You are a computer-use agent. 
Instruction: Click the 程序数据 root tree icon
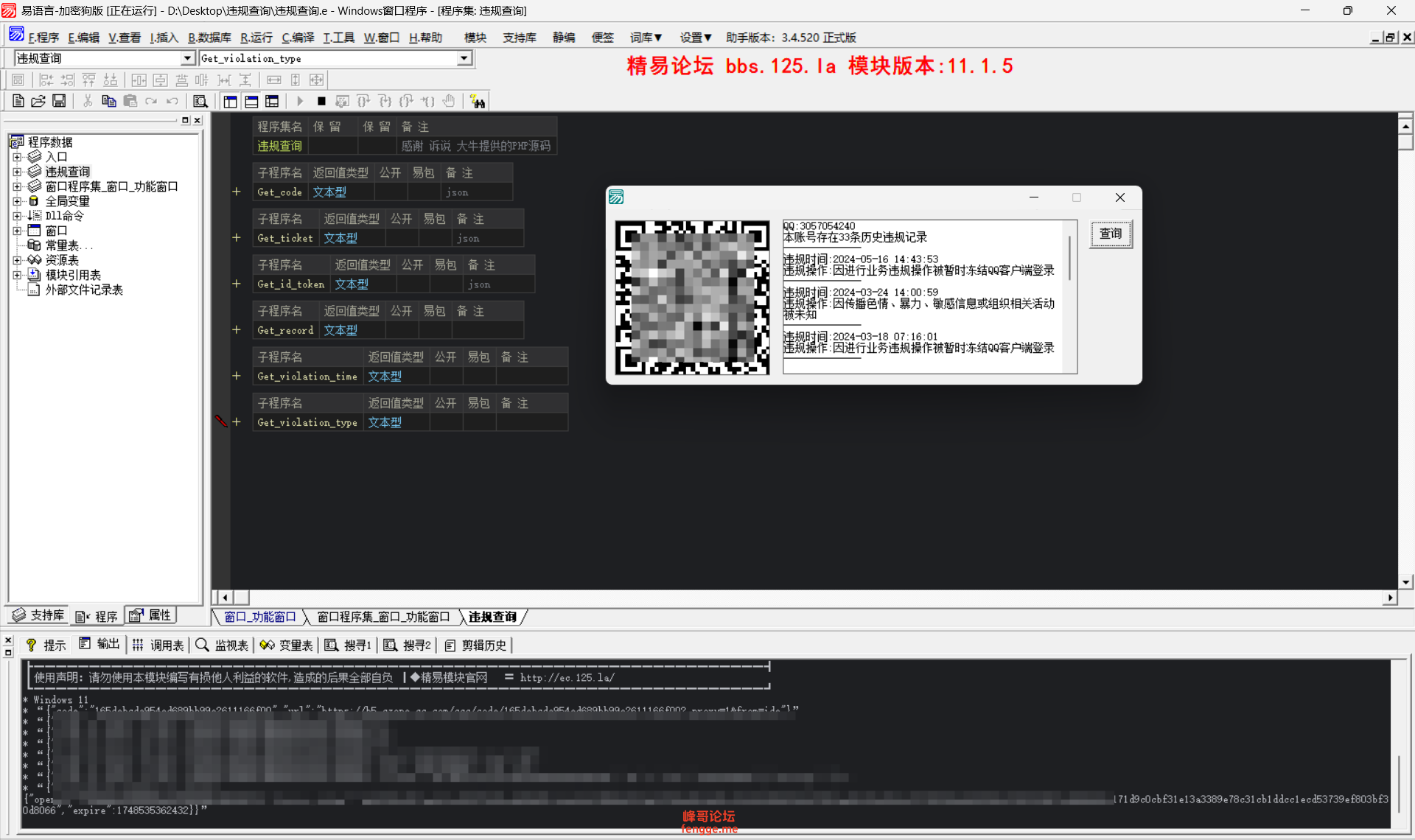coord(17,141)
